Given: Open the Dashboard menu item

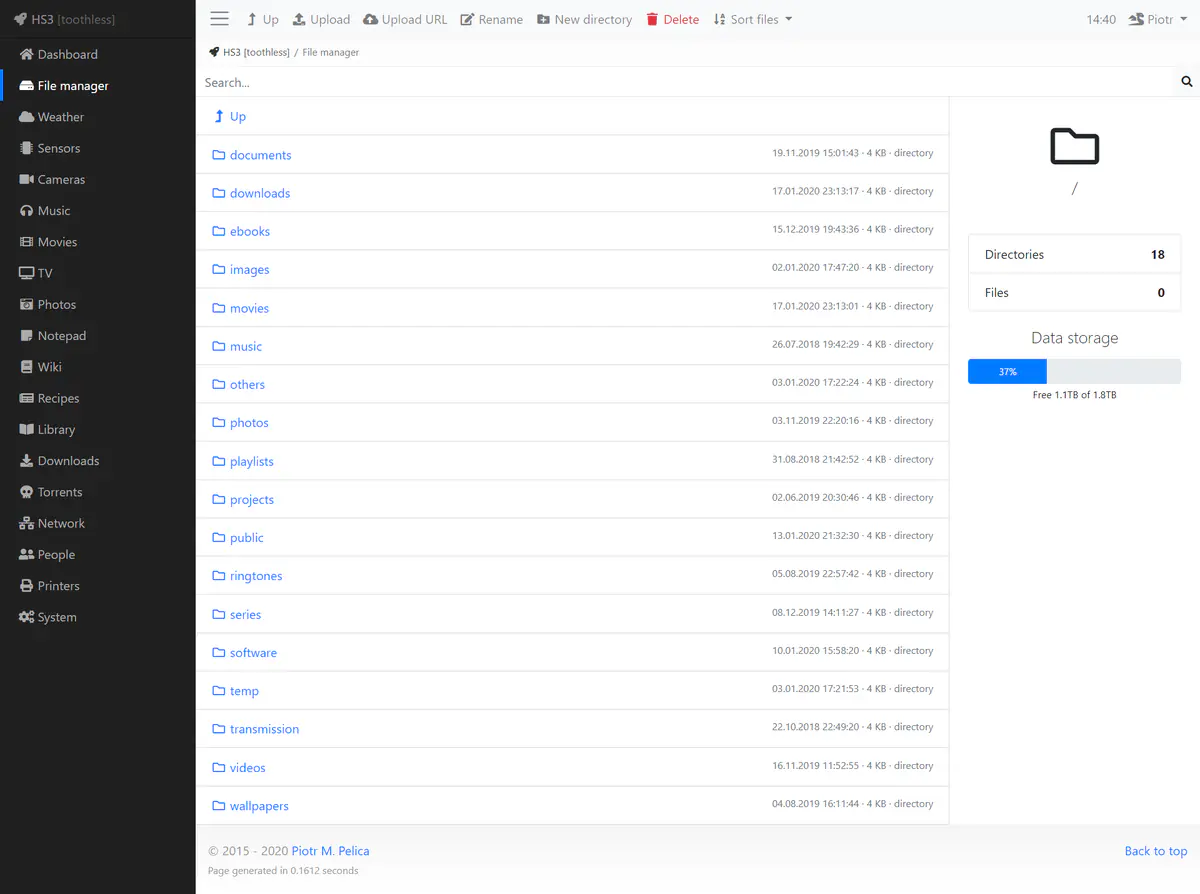Looking at the screenshot, I should point(67,54).
